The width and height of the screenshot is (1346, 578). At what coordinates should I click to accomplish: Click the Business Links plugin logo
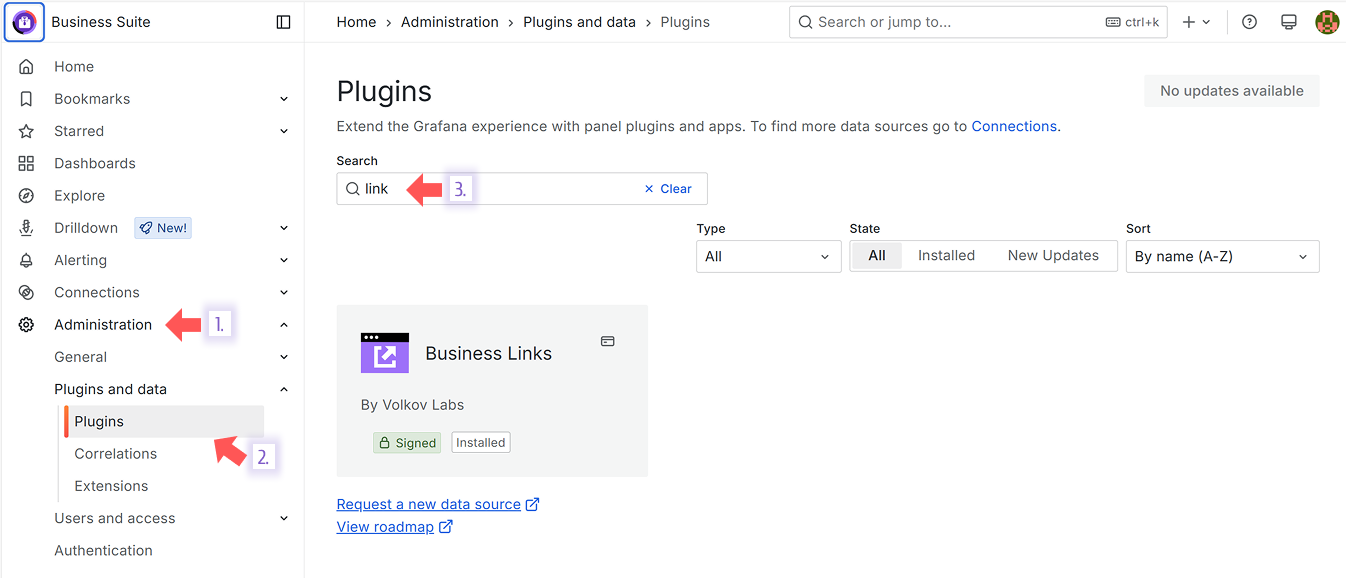click(x=385, y=353)
